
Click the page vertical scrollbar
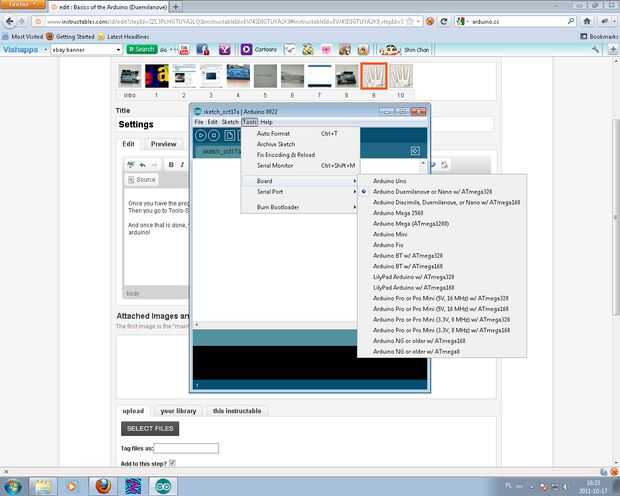(616, 217)
